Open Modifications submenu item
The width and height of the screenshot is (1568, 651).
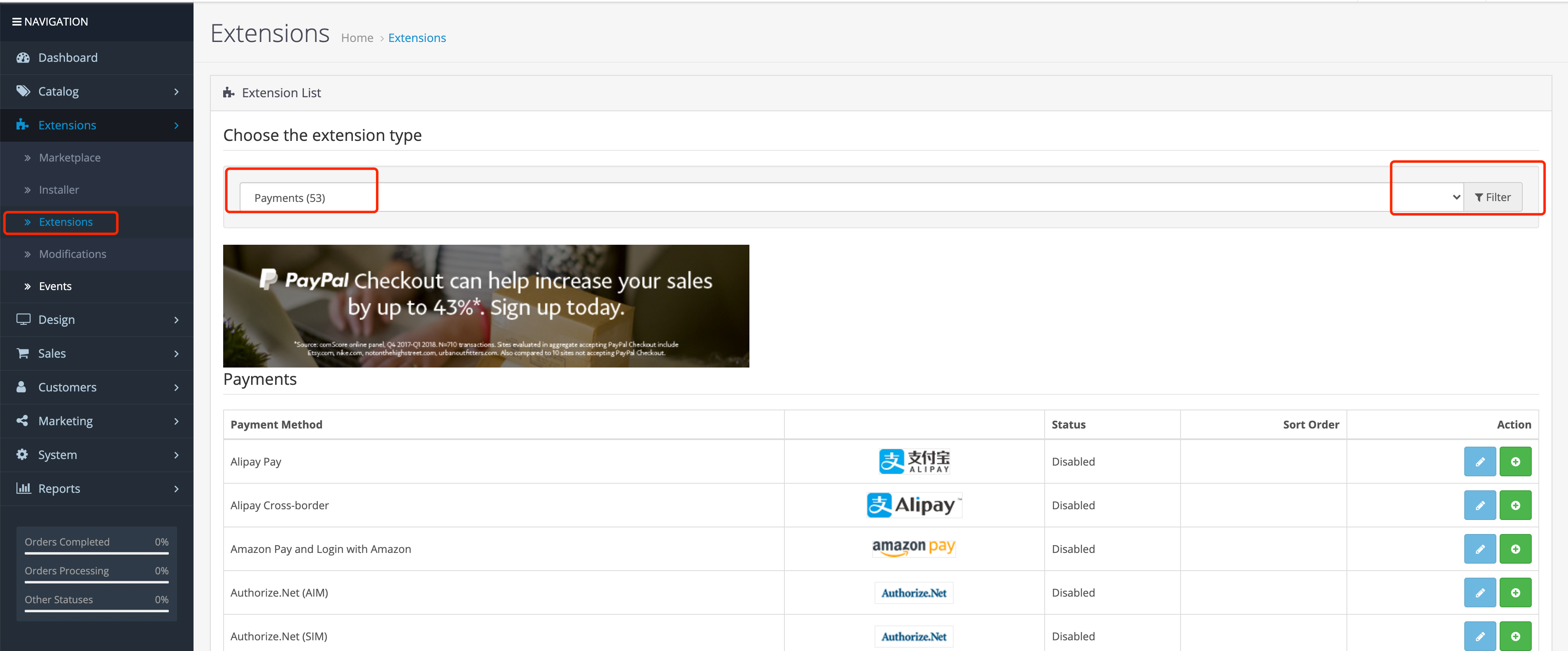coord(72,254)
